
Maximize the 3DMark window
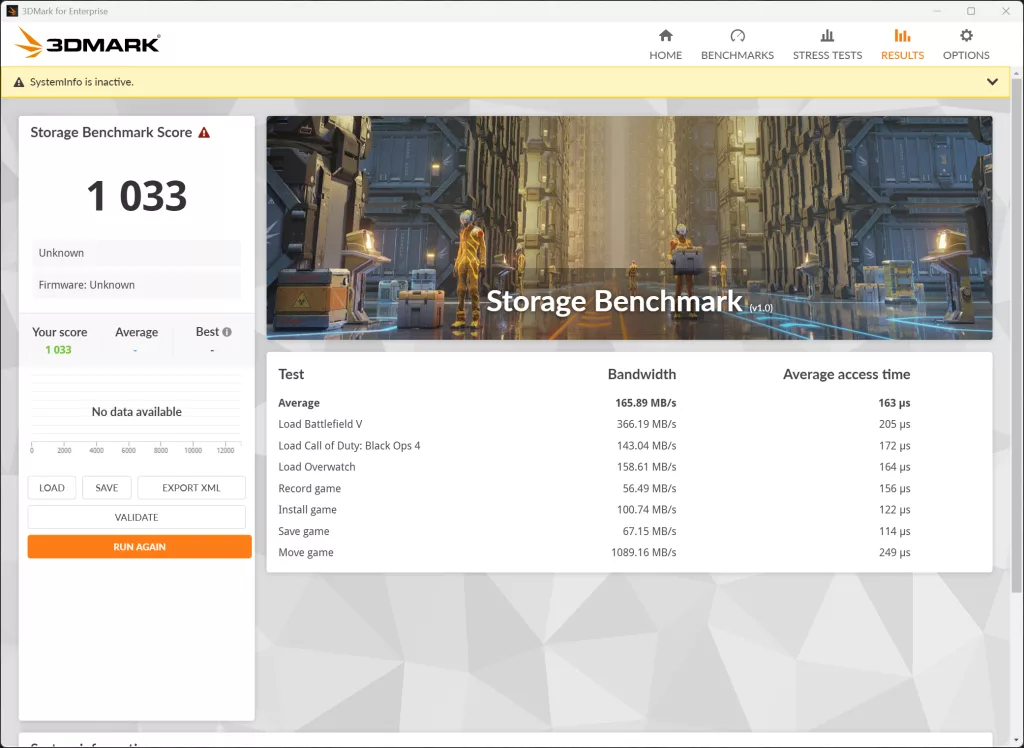click(x=971, y=11)
